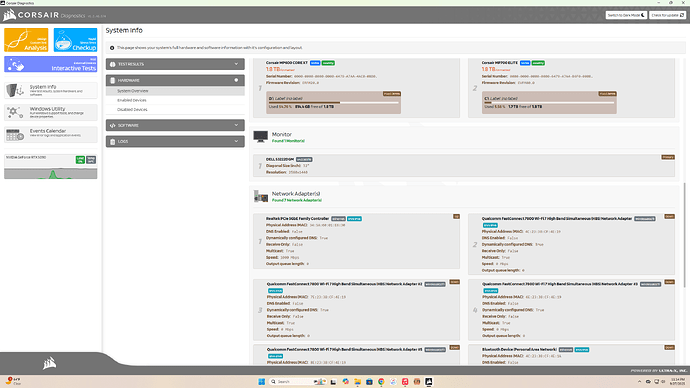This screenshot has height=388, width=690.
Task: Click the C: drive usage bar
Action: pos(549,102)
